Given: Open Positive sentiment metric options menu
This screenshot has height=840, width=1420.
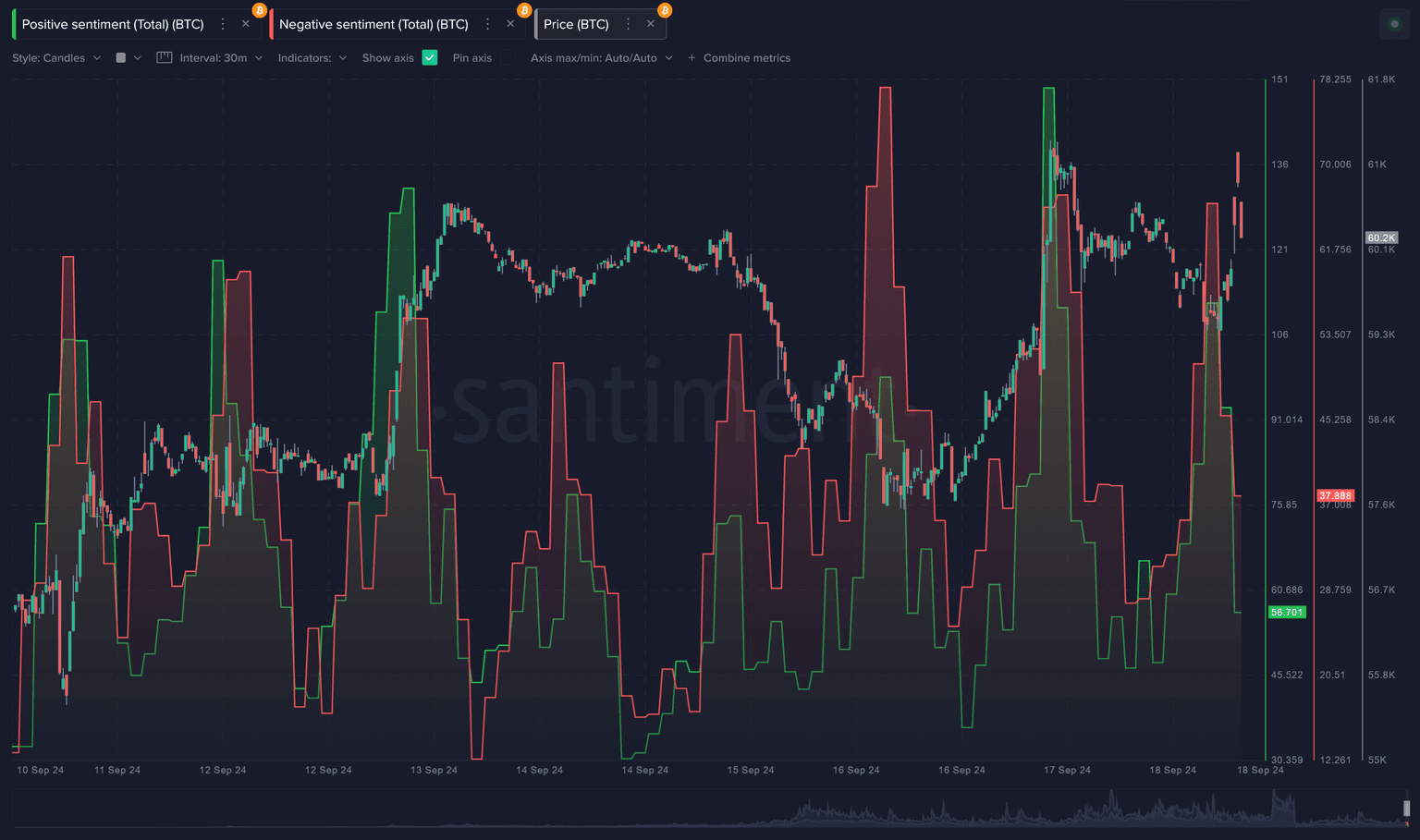Looking at the screenshot, I should point(223,24).
